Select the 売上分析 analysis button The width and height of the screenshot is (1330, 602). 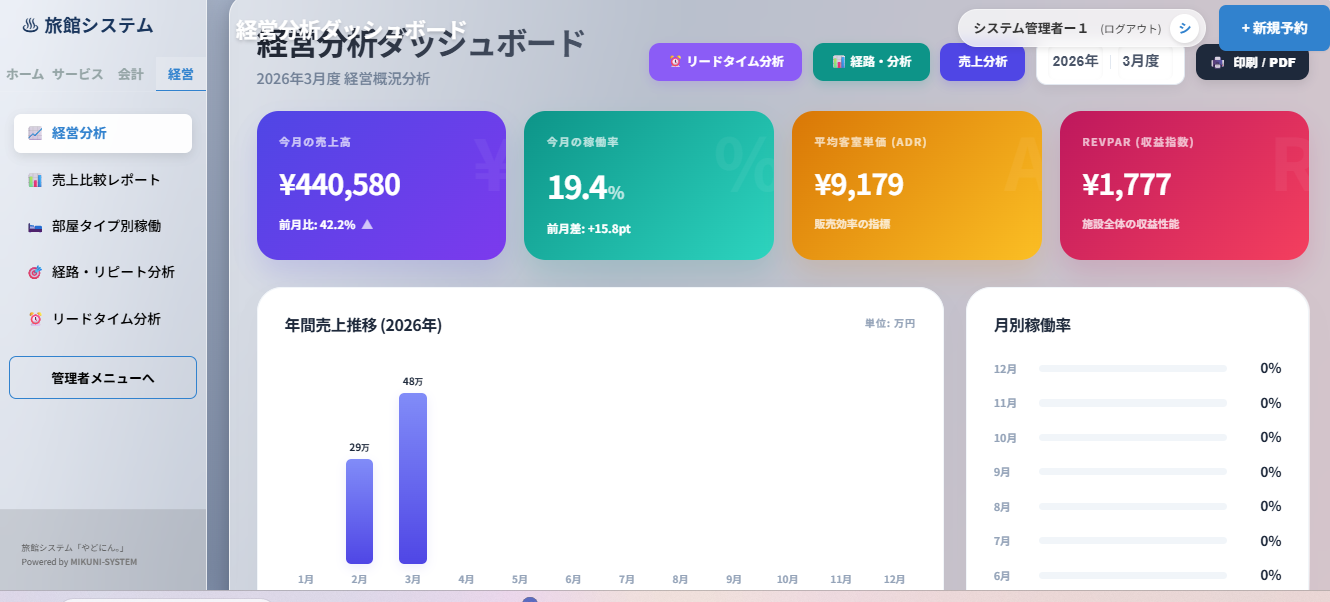(x=982, y=61)
